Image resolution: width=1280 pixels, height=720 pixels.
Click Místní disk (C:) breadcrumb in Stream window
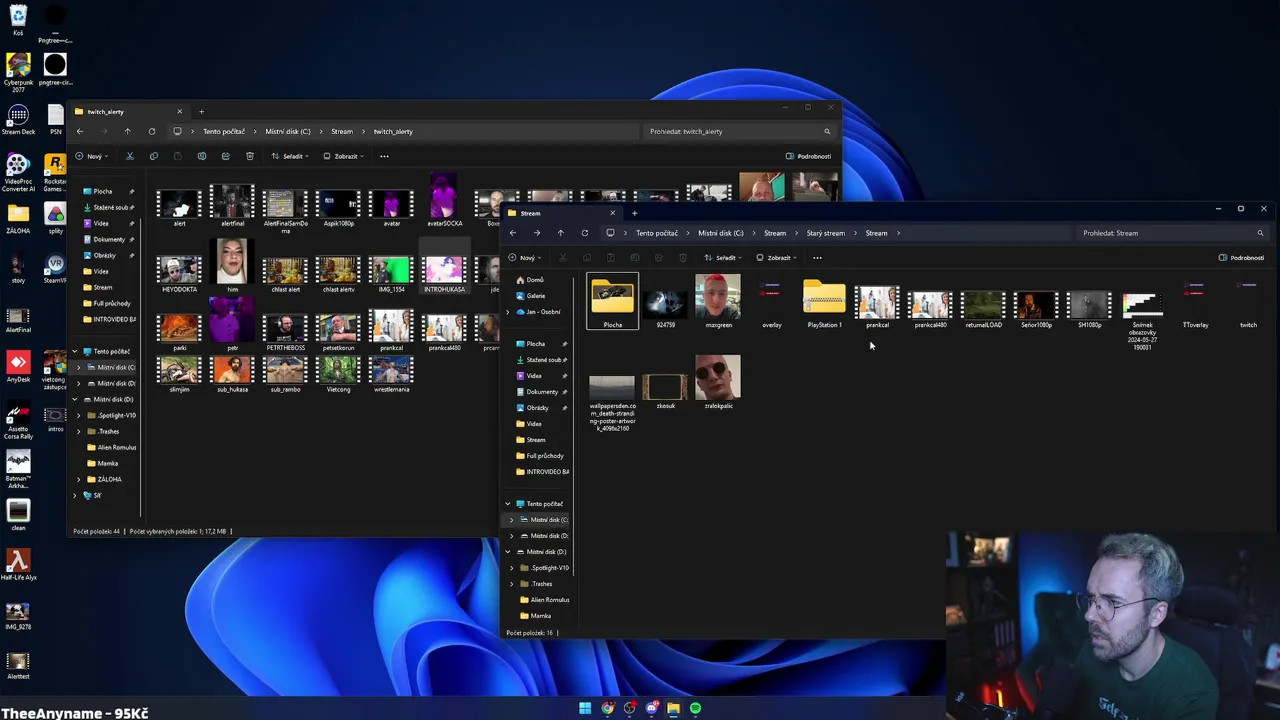pyautogui.click(x=720, y=233)
